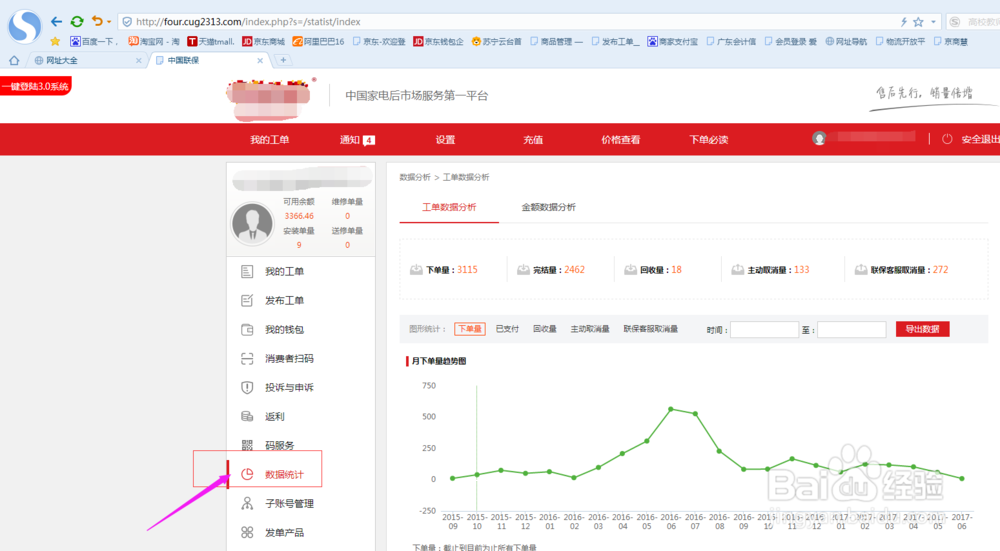1000x551 pixels.
Task: Open the dropdown beside the undo arrow
Action: 109,22
